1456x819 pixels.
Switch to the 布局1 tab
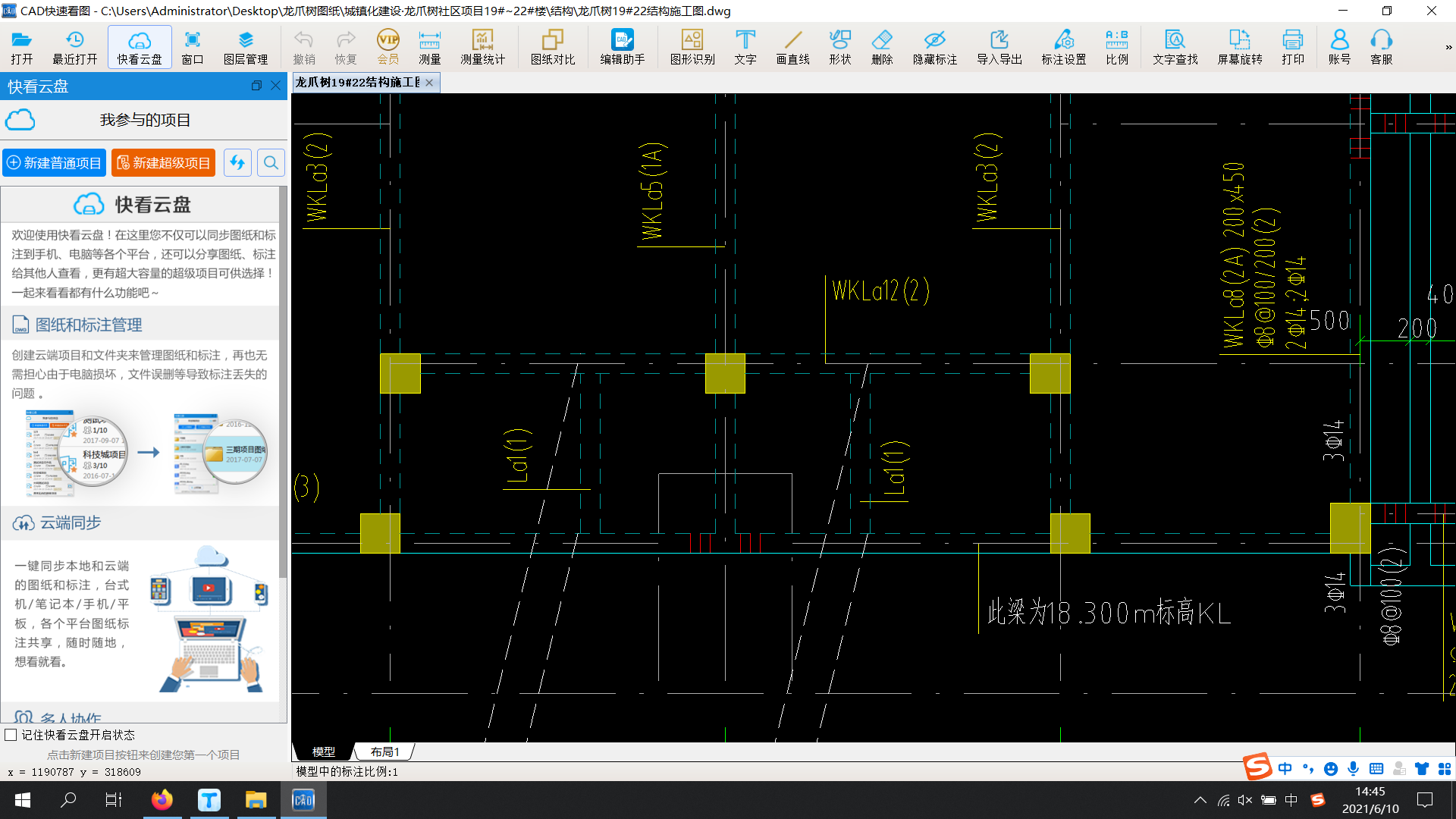[x=385, y=752]
